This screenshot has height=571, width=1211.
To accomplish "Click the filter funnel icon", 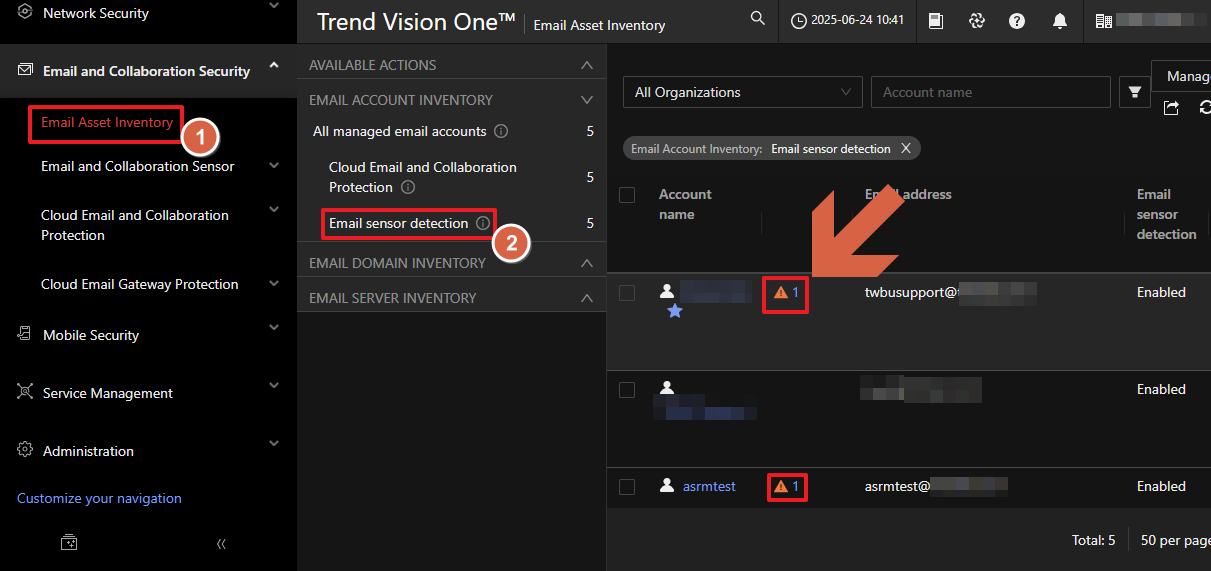I will pos(1135,92).
